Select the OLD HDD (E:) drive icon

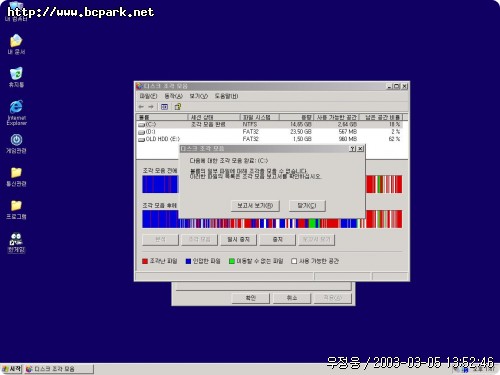142,139
